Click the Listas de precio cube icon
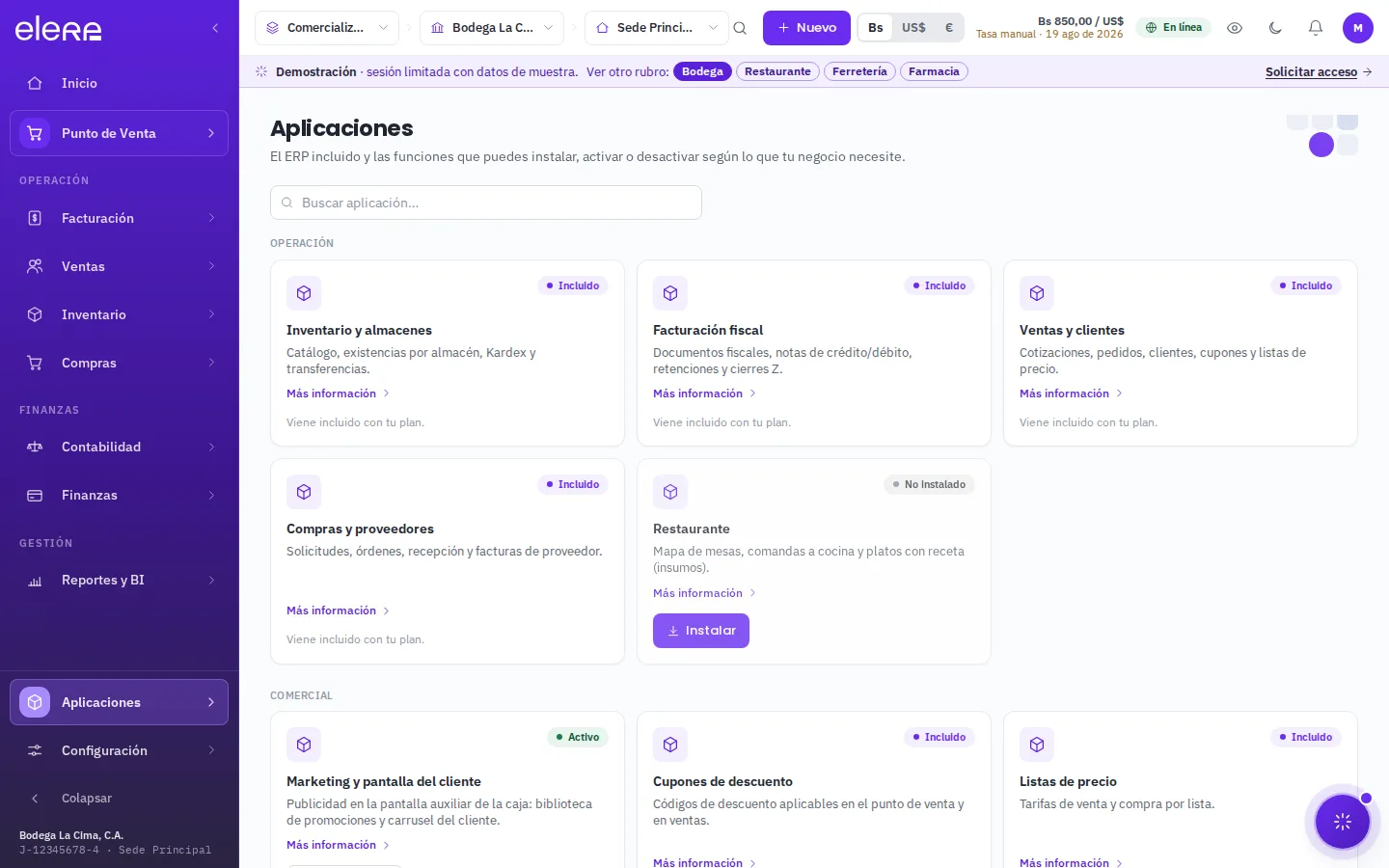This screenshot has height=868, width=1389. click(1037, 745)
